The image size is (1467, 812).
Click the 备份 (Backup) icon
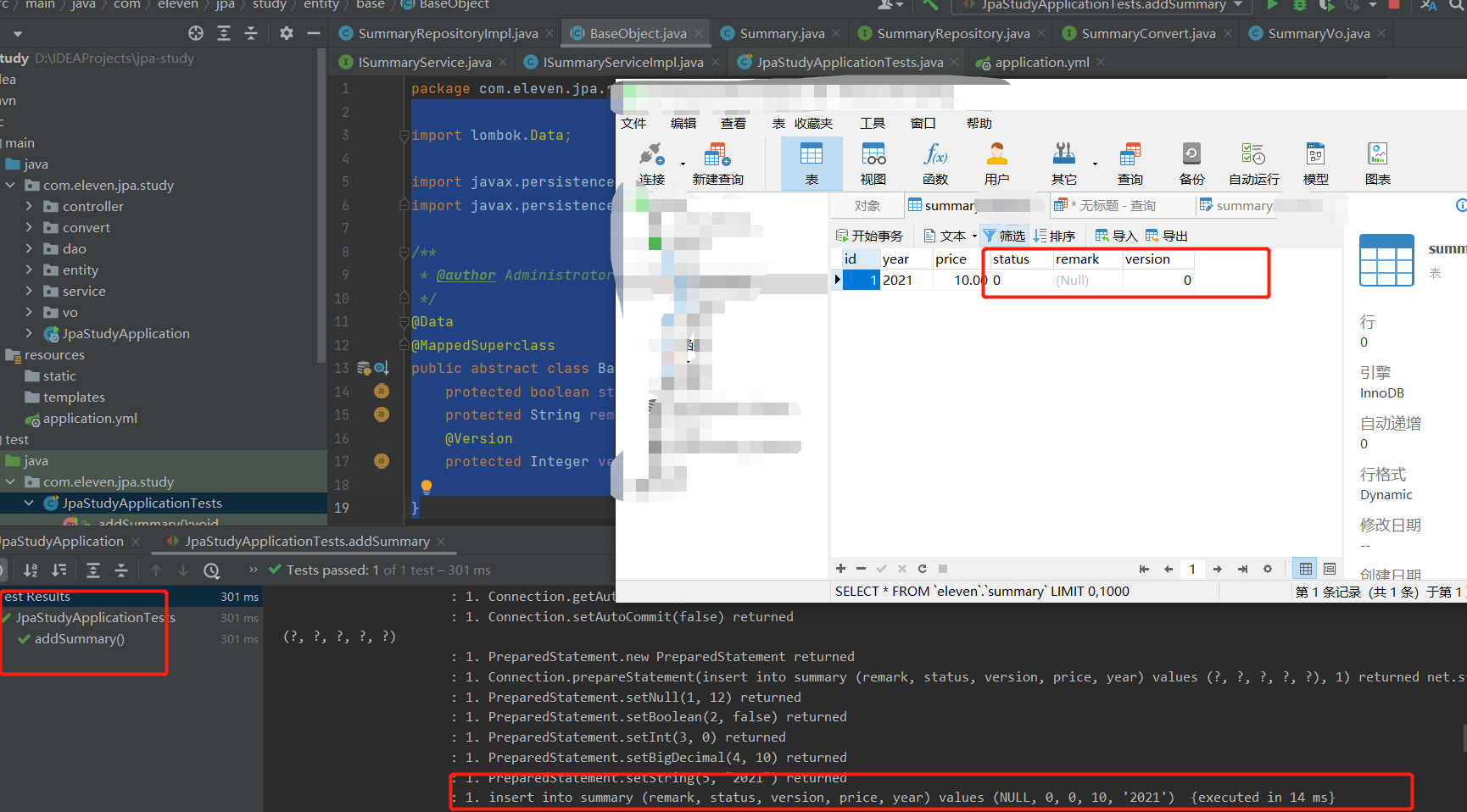[1191, 163]
